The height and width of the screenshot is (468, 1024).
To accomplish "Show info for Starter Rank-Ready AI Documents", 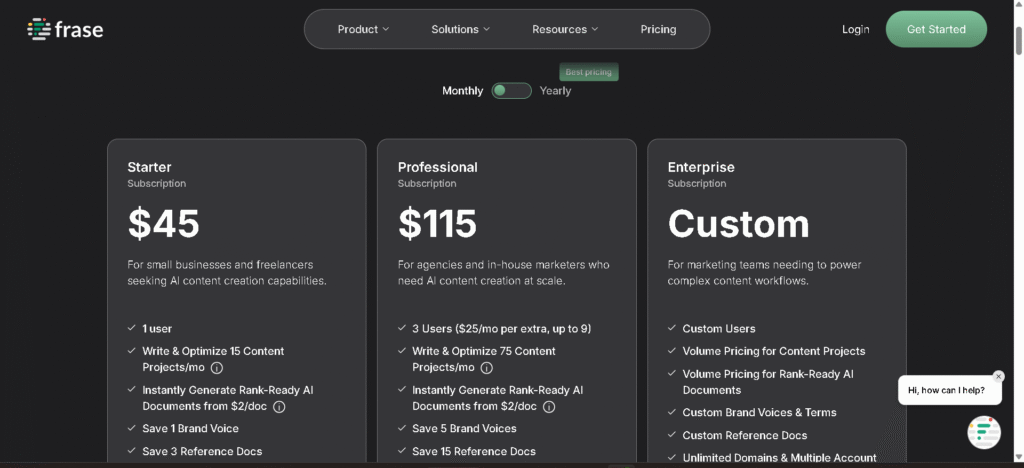I will point(279,407).
